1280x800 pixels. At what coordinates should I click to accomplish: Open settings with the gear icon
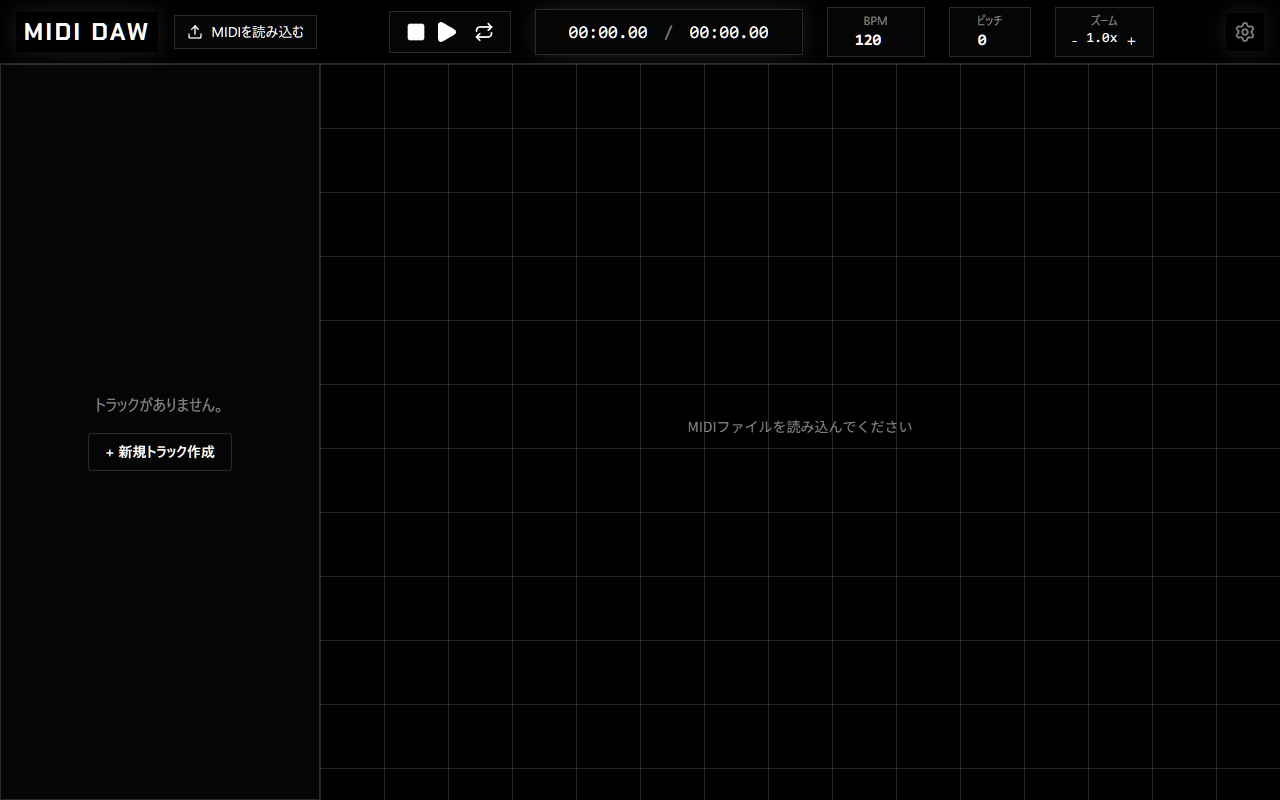(x=1245, y=32)
